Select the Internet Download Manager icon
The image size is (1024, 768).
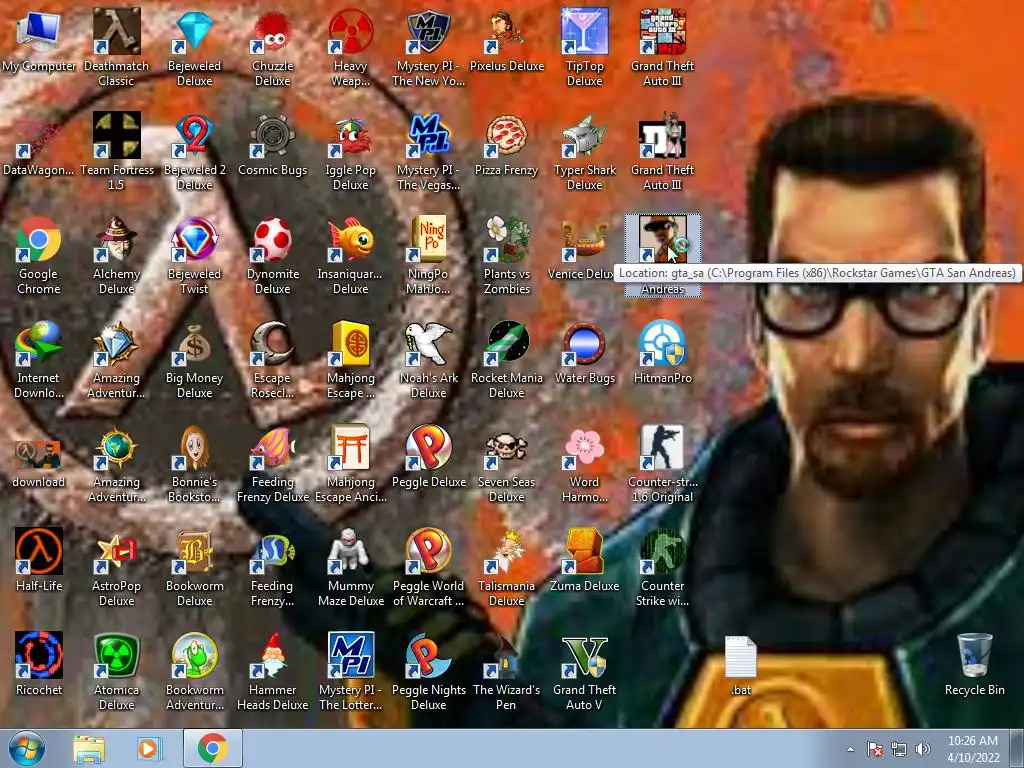(39, 343)
